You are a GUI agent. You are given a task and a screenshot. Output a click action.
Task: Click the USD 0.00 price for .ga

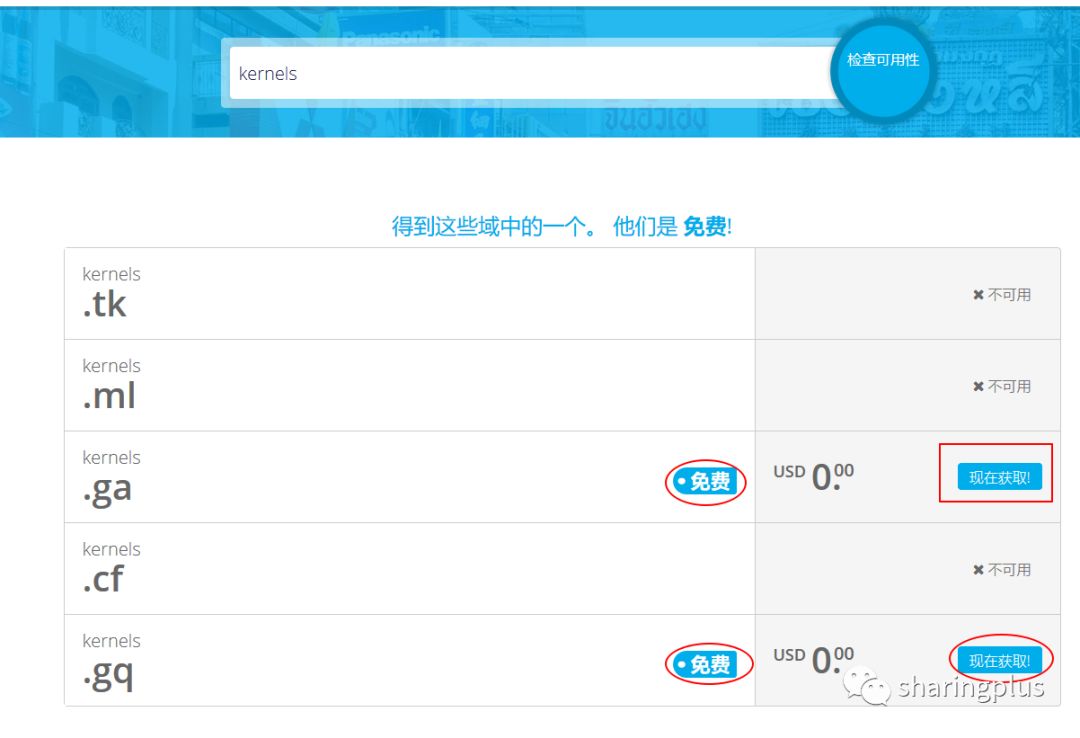[x=814, y=477]
